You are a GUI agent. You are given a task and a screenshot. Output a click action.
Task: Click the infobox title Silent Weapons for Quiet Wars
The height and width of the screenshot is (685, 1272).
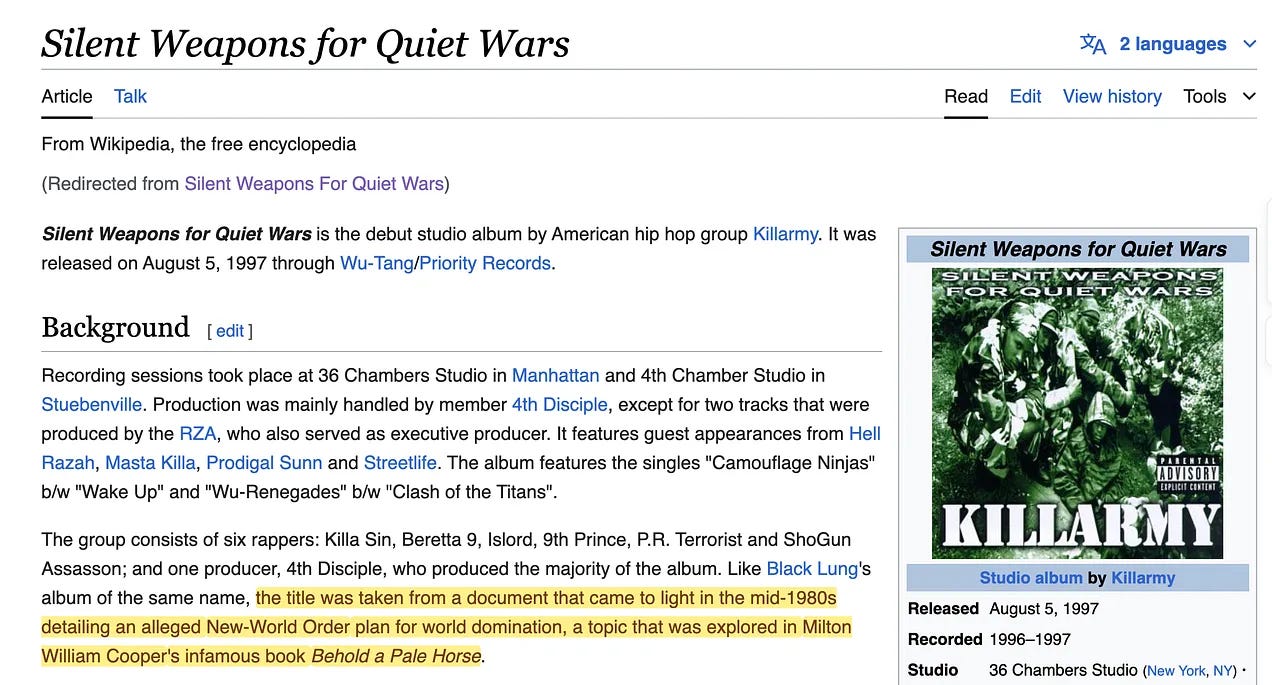(1078, 249)
